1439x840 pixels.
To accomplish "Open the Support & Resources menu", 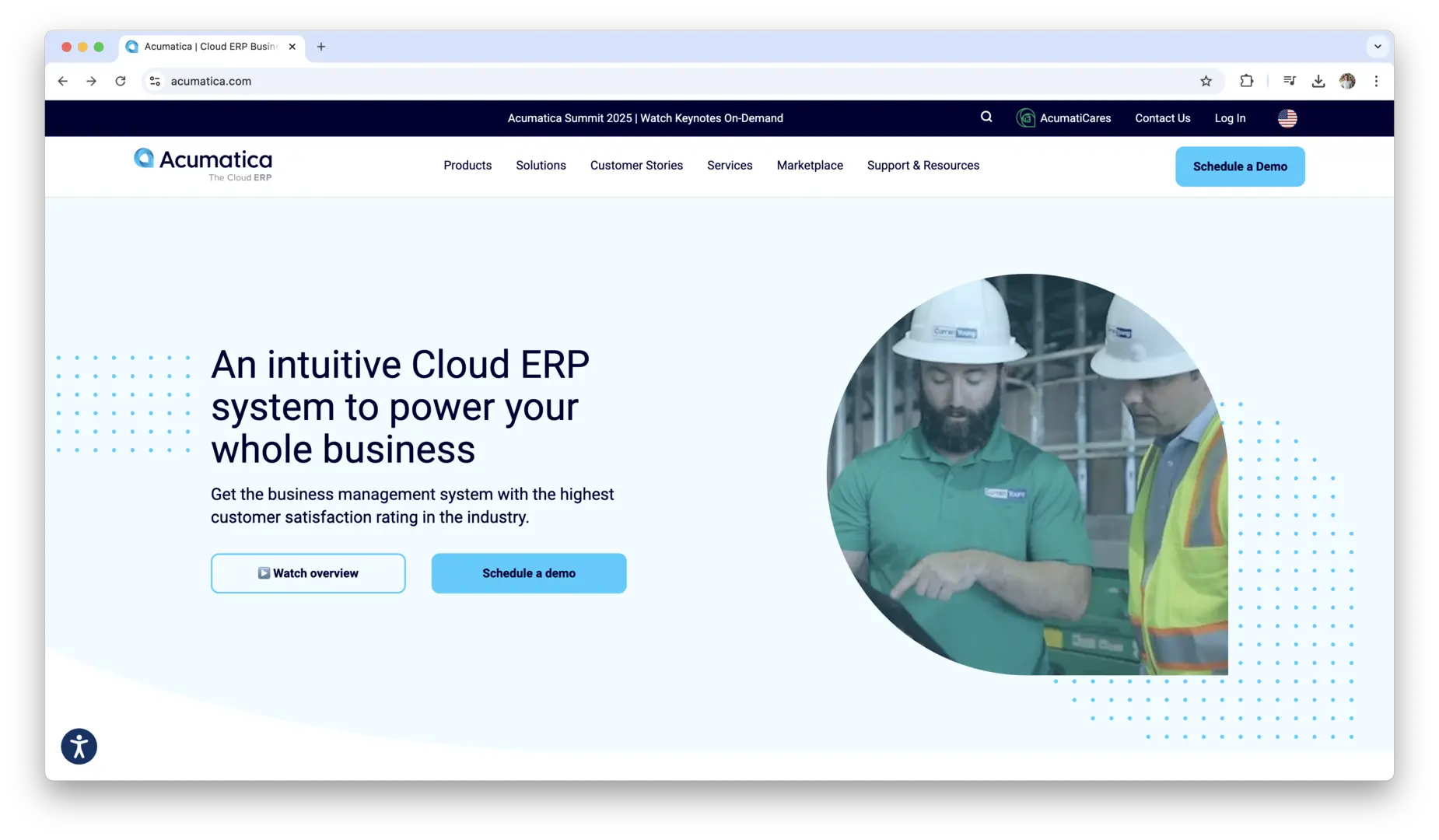I will [x=923, y=166].
